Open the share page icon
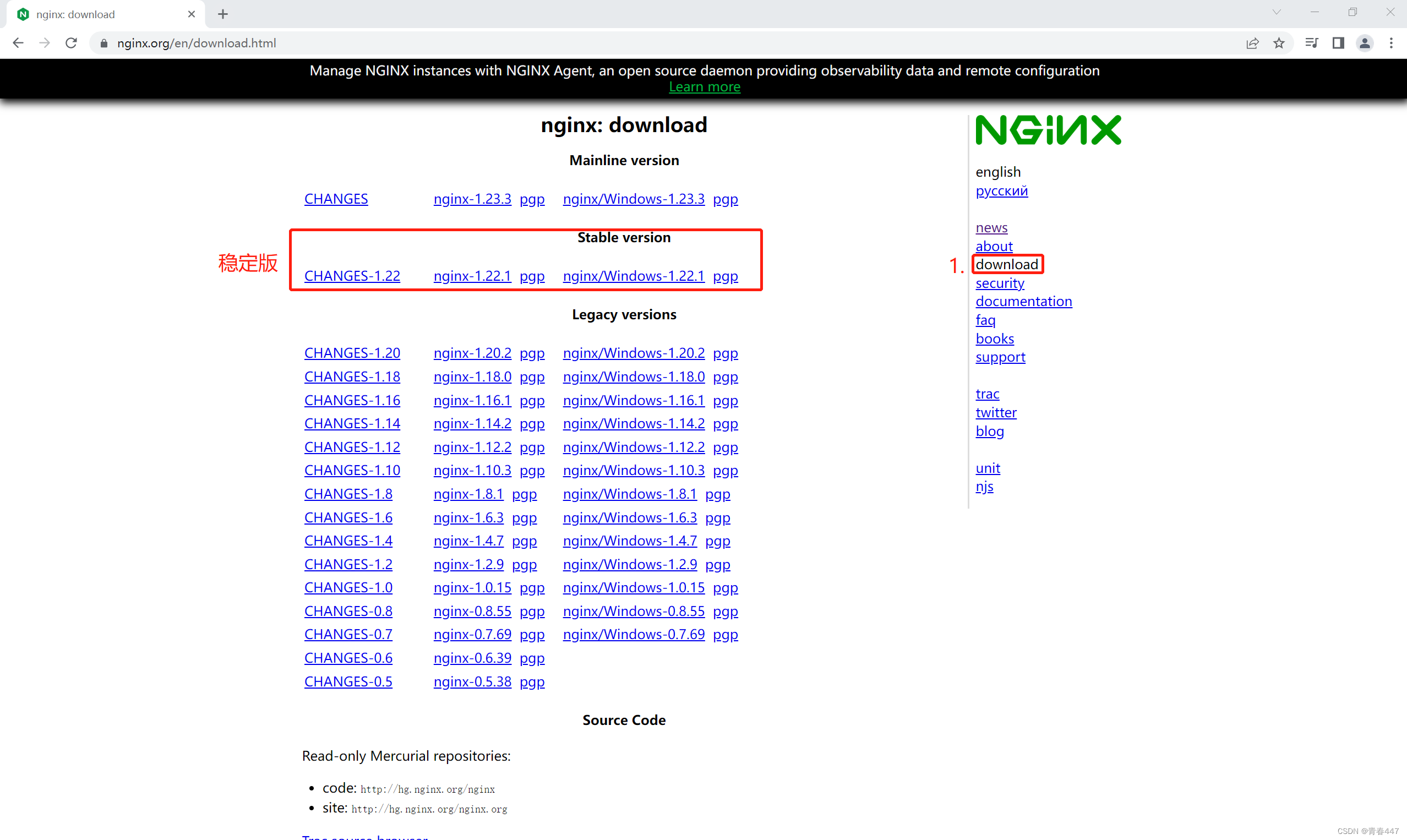 1252,43
